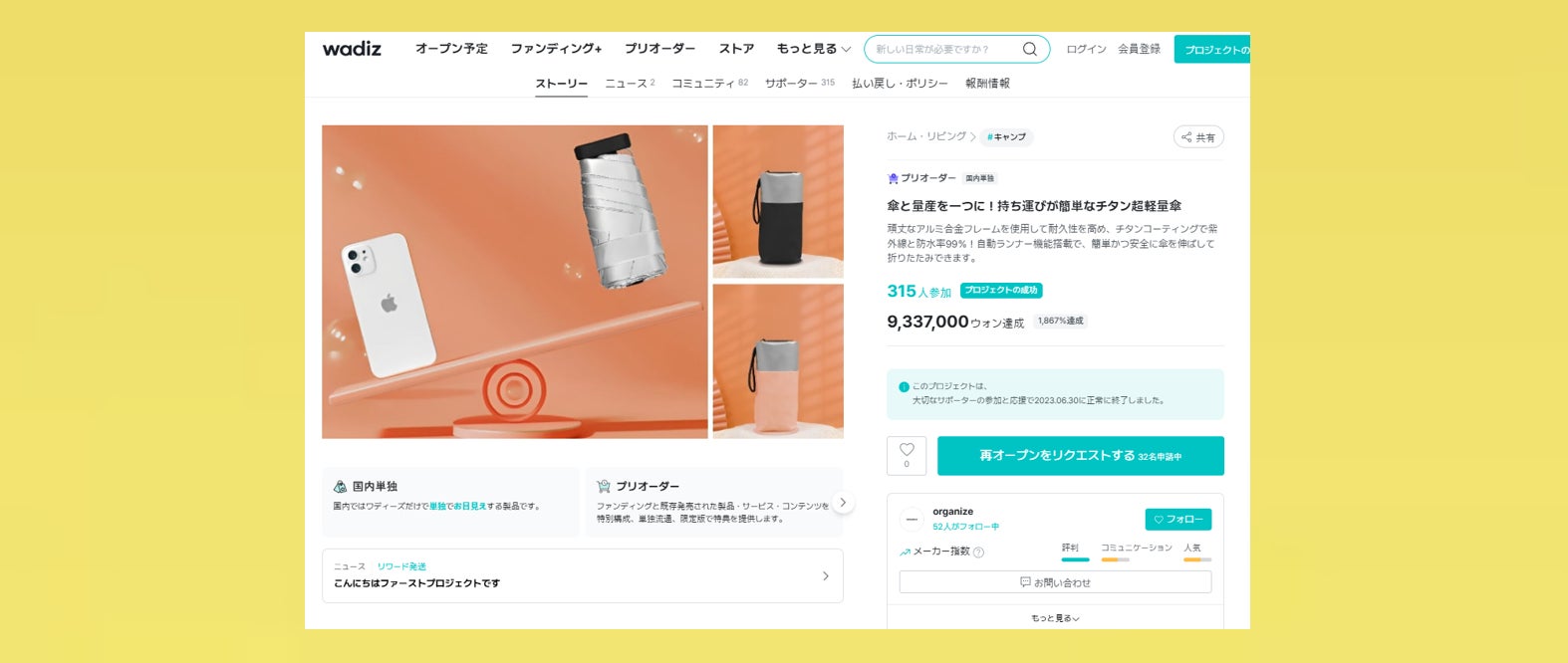Screen dimensions: 1568x663
Task: Select the black umbrella pouch thumbnail
Action: [778, 201]
